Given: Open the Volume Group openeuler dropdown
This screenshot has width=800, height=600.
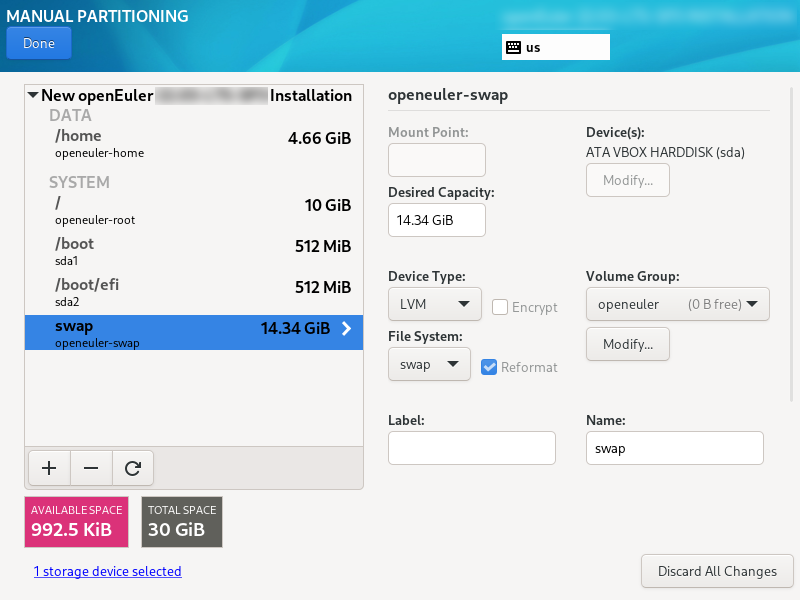Looking at the screenshot, I should tap(677, 304).
